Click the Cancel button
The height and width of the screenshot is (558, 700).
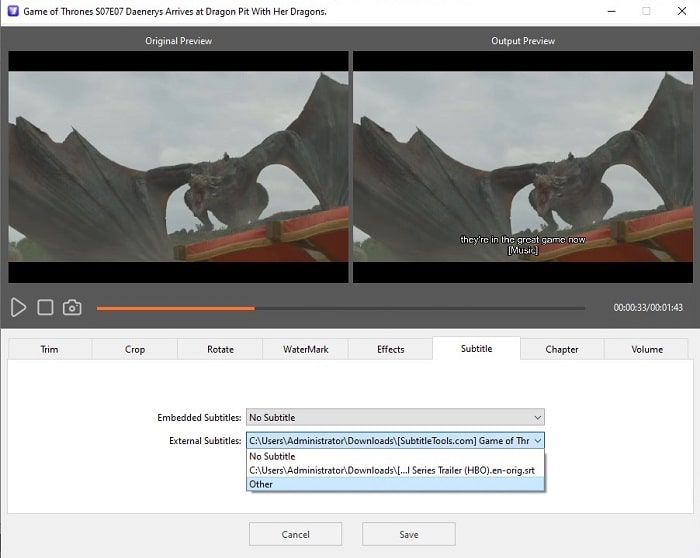coord(295,534)
